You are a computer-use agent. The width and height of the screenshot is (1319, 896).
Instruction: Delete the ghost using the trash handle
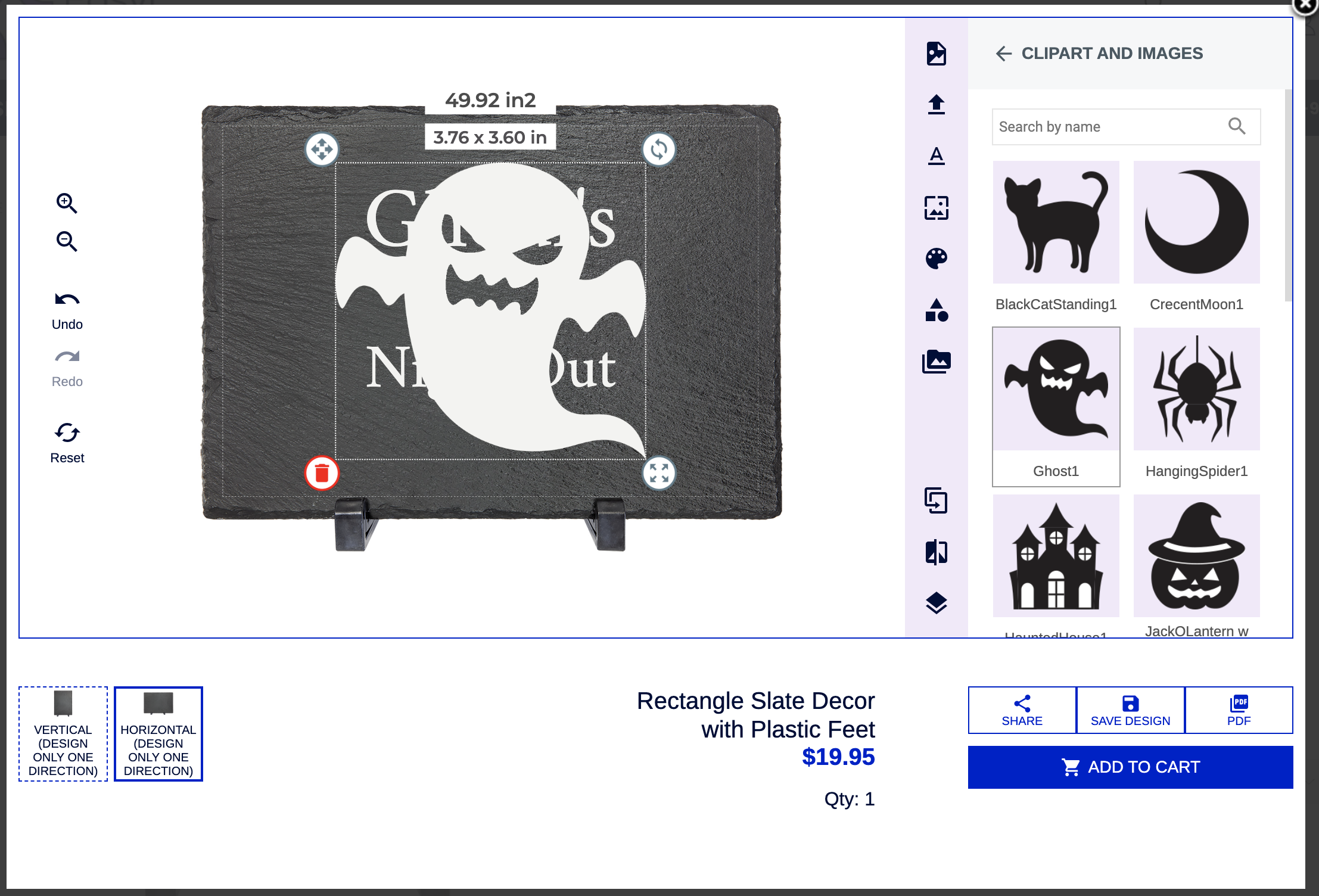click(322, 474)
